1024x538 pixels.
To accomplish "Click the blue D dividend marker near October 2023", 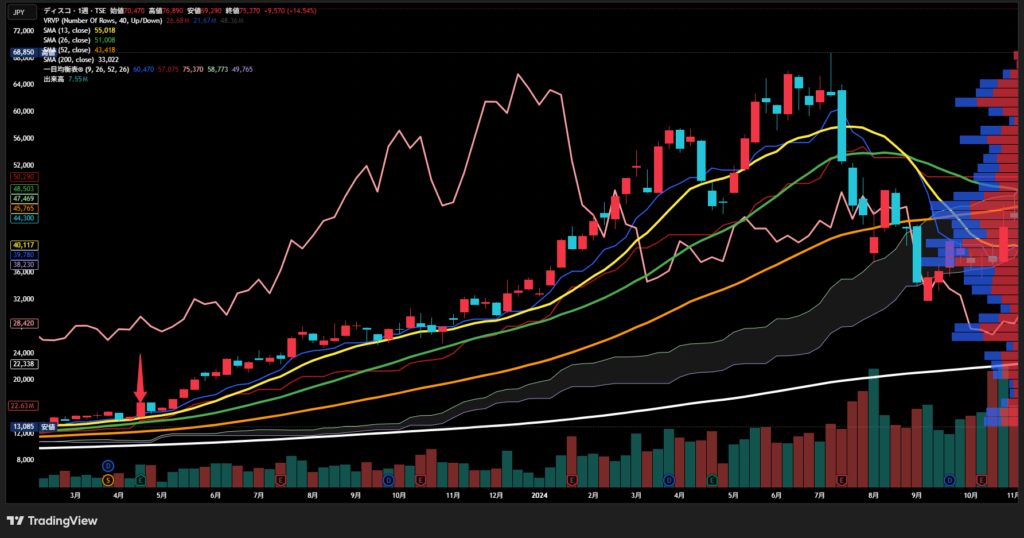I will click(387, 481).
